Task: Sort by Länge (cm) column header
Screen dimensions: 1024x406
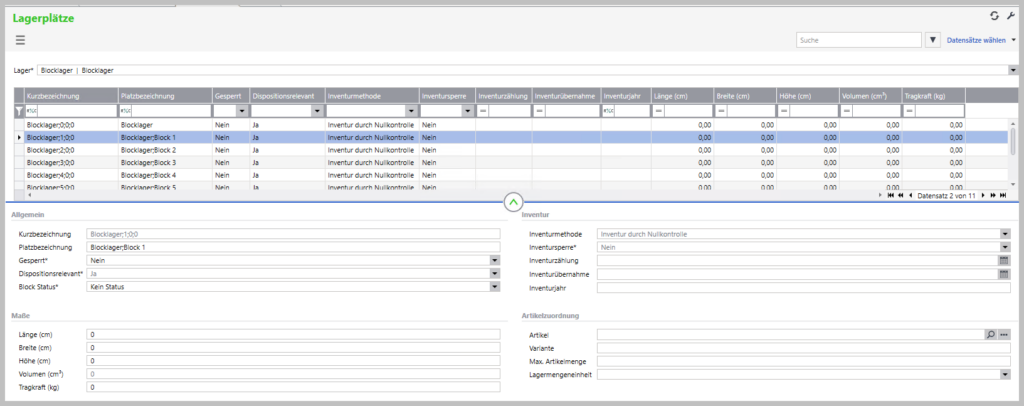Action: tap(682, 96)
